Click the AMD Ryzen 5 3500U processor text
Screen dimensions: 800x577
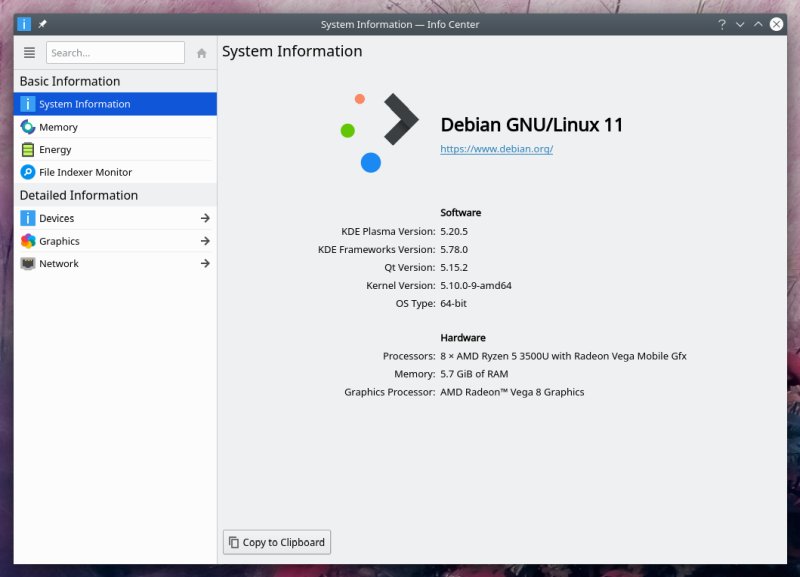click(563, 356)
